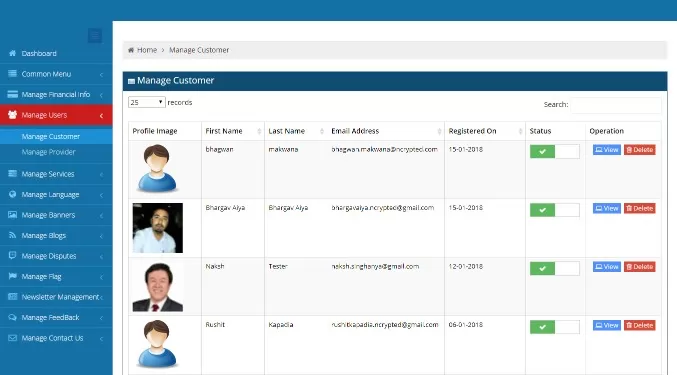Expand the Manage Financial Info chevron
Viewport: 677px width, 375px height.
click(101, 95)
